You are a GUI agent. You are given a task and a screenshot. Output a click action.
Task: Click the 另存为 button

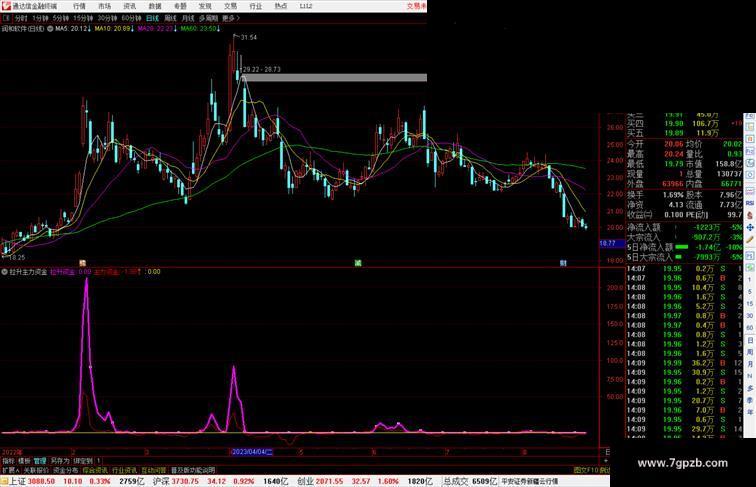(60, 461)
